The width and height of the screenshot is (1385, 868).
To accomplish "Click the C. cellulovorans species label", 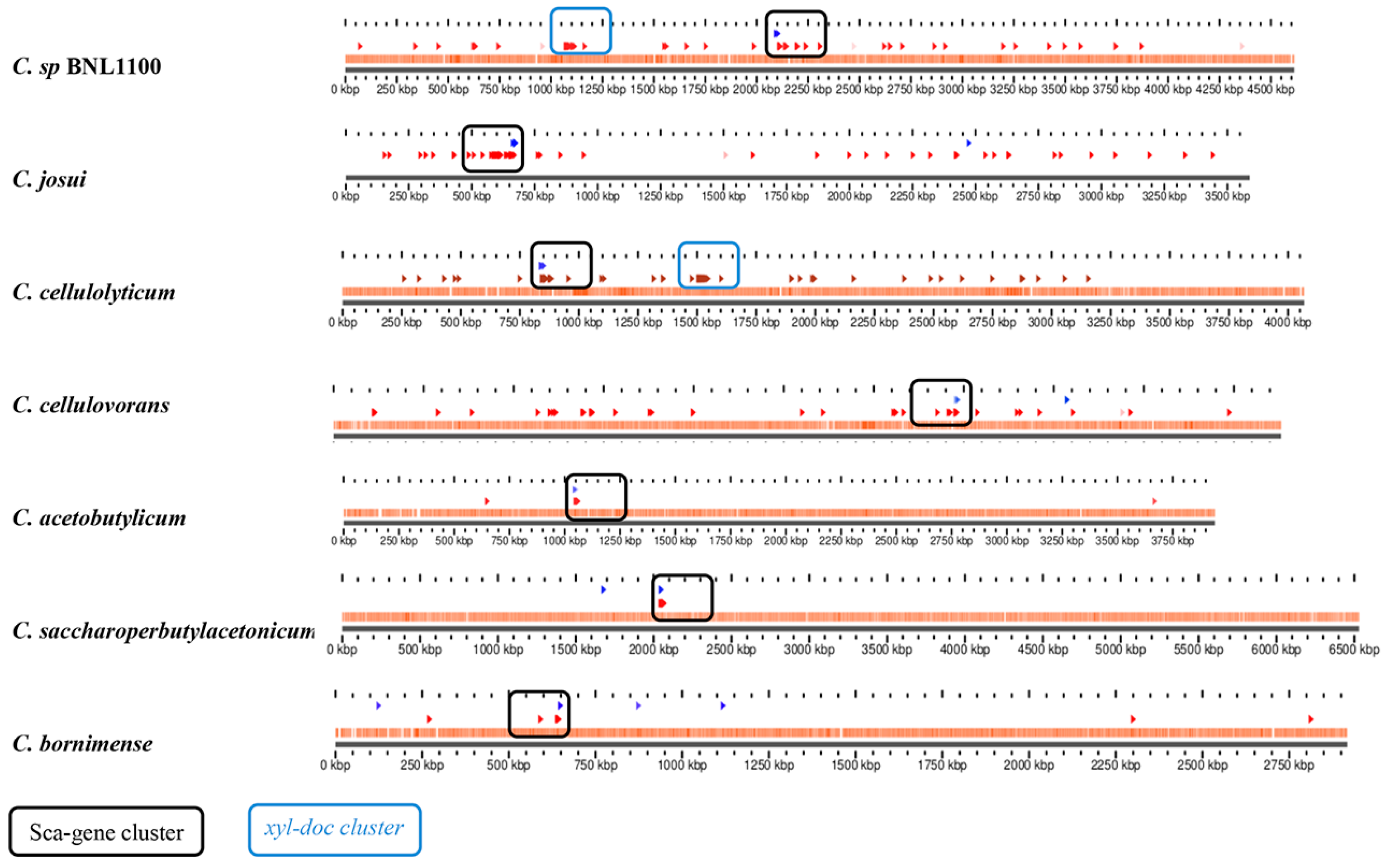I will [x=91, y=406].
